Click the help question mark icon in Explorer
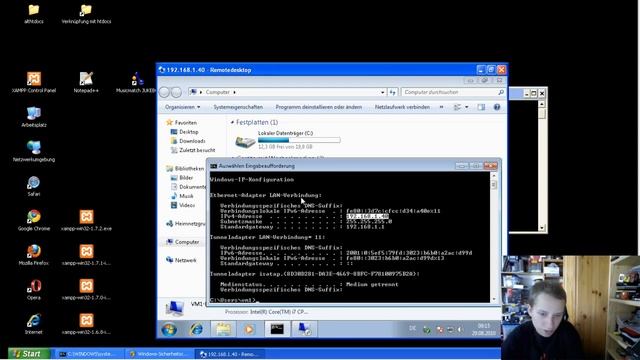 point(497,107)
